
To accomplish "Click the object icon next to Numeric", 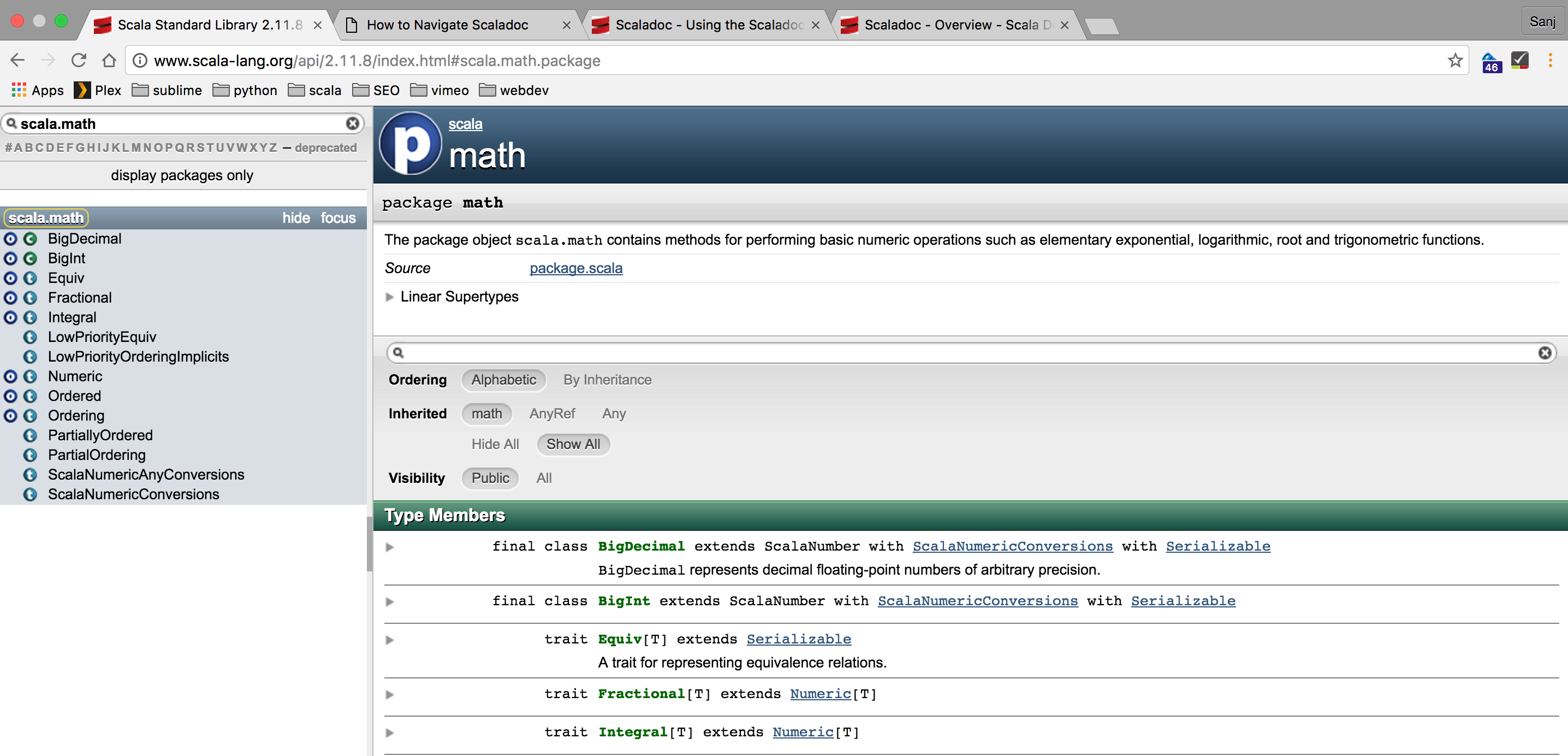I will pos(10,376).
